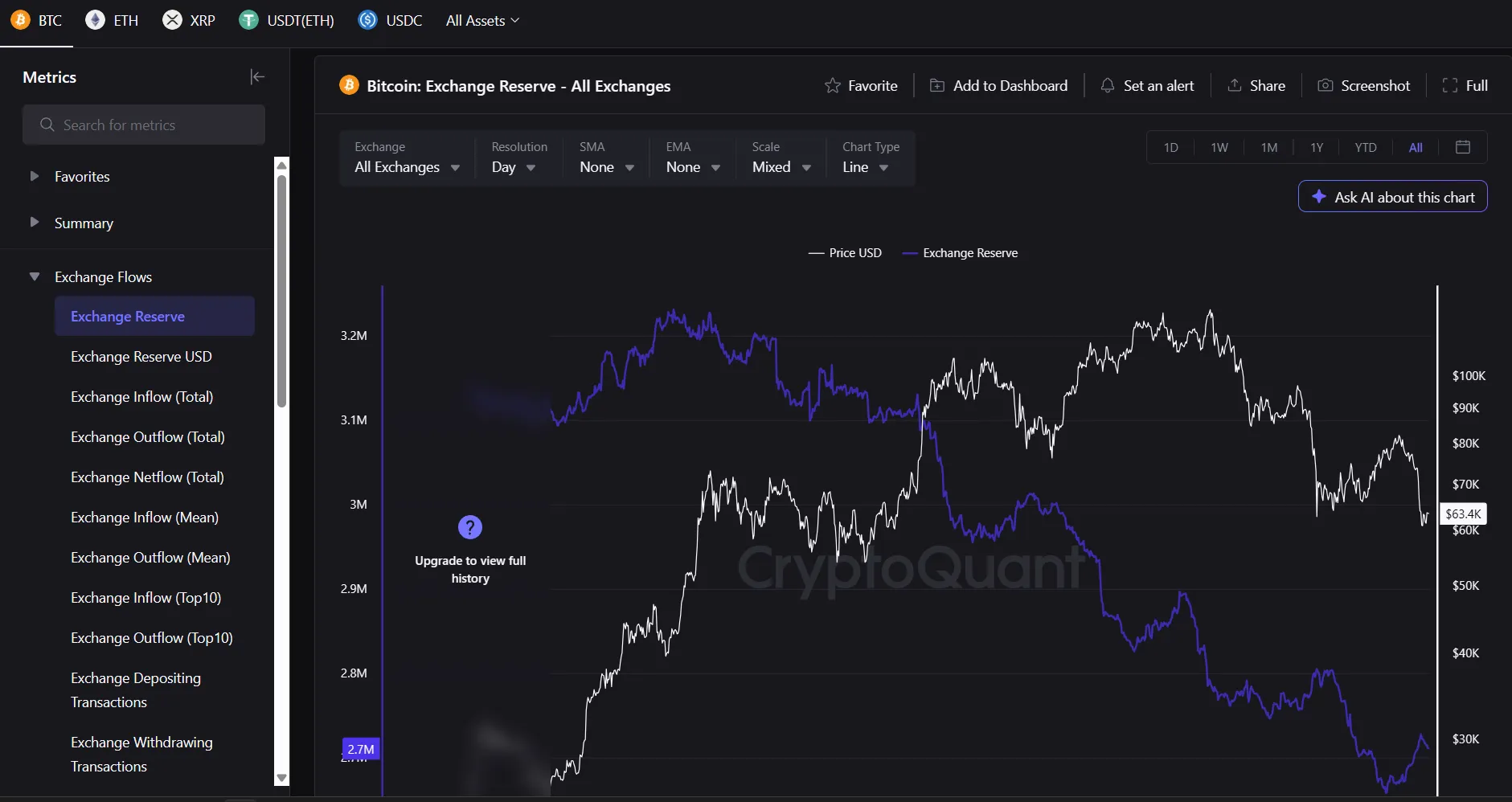Open the XRP asset tab

(189, 20)
